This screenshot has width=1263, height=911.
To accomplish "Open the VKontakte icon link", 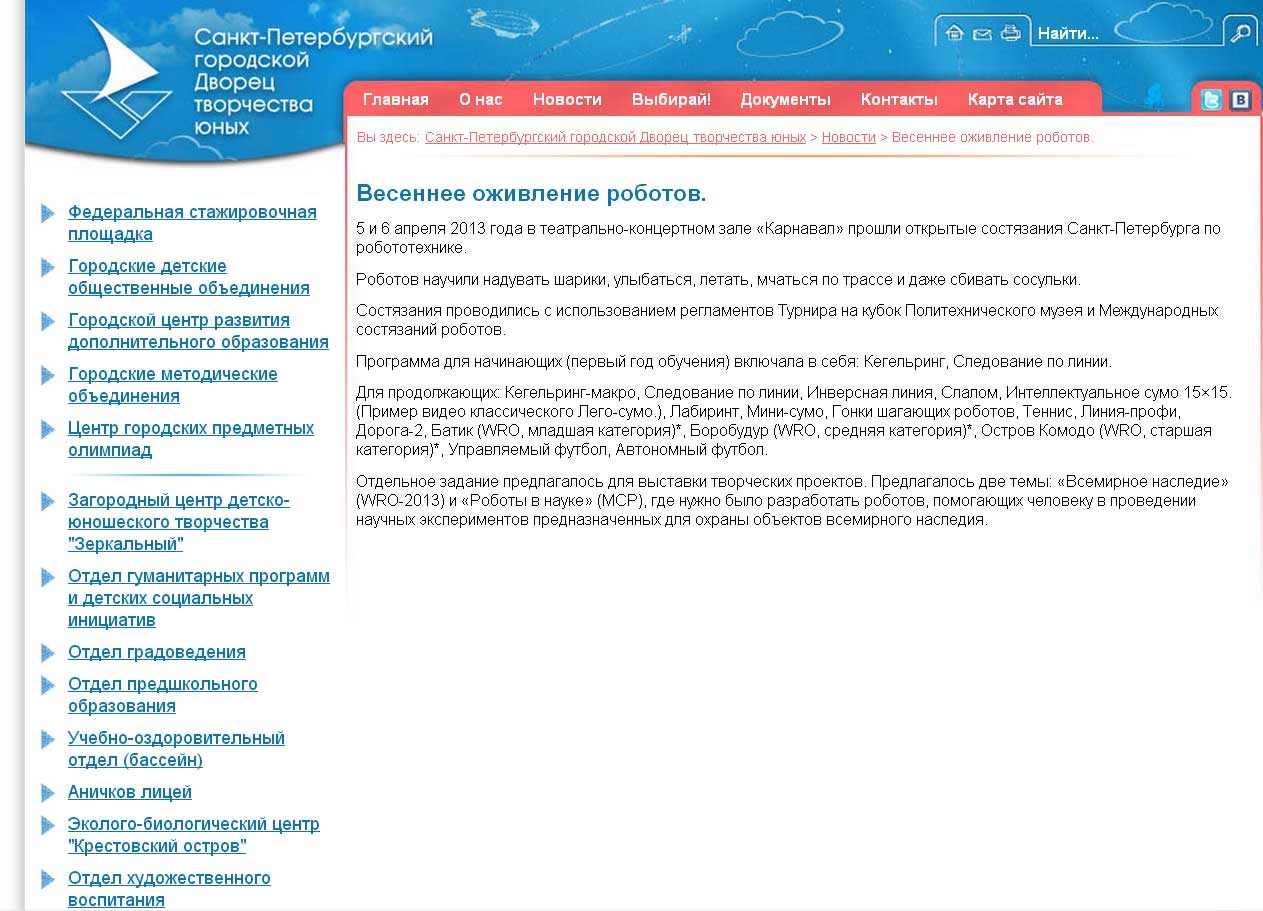I will 1240,100.
